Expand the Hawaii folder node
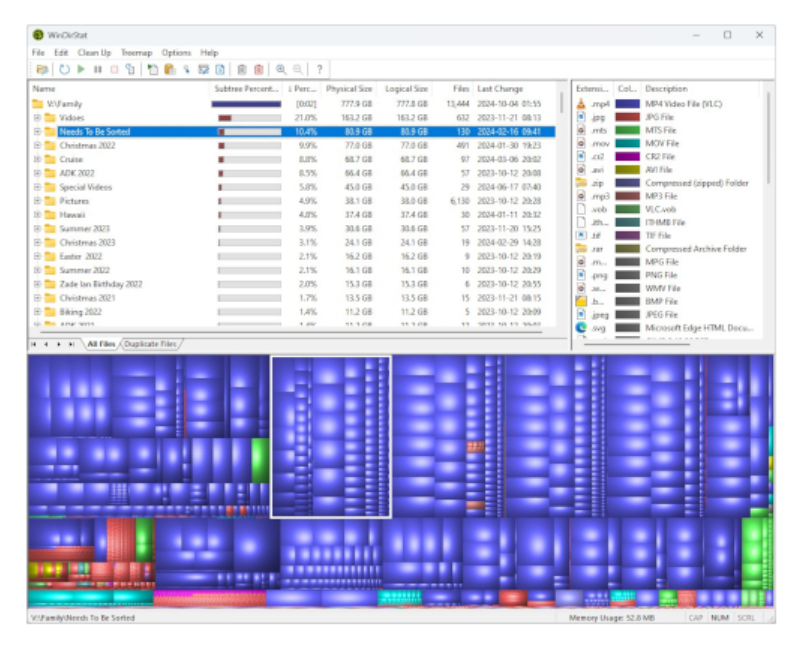 pyautogui.click(x=37, y=215)
